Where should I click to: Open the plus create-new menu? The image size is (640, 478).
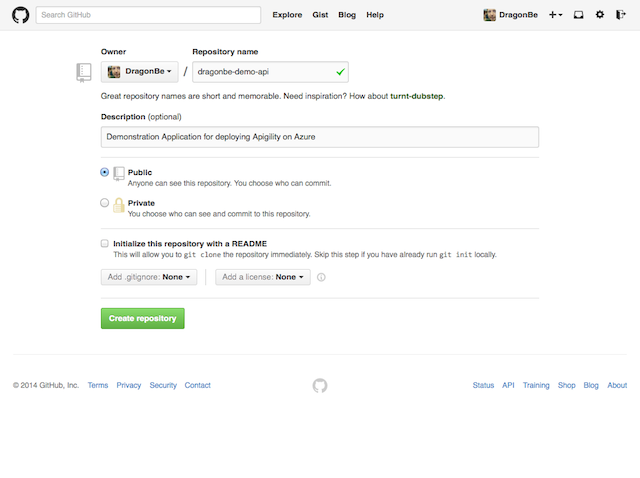tap(555, 15)
